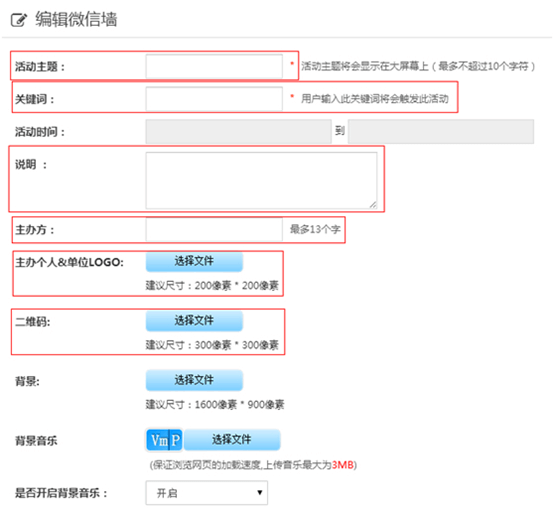
Task: Click the 主办方 input field
Action: coord(214,229)
